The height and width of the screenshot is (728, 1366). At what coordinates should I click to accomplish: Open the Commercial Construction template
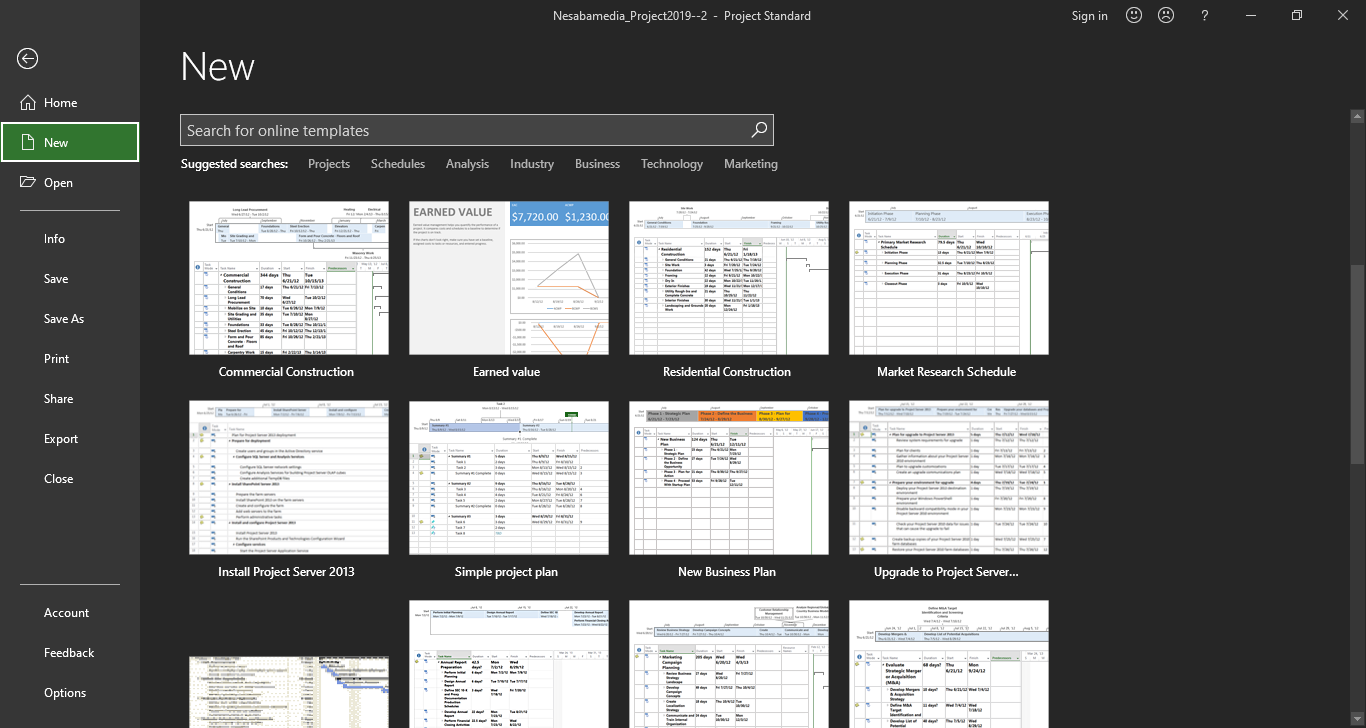click(x=288, y=278)
